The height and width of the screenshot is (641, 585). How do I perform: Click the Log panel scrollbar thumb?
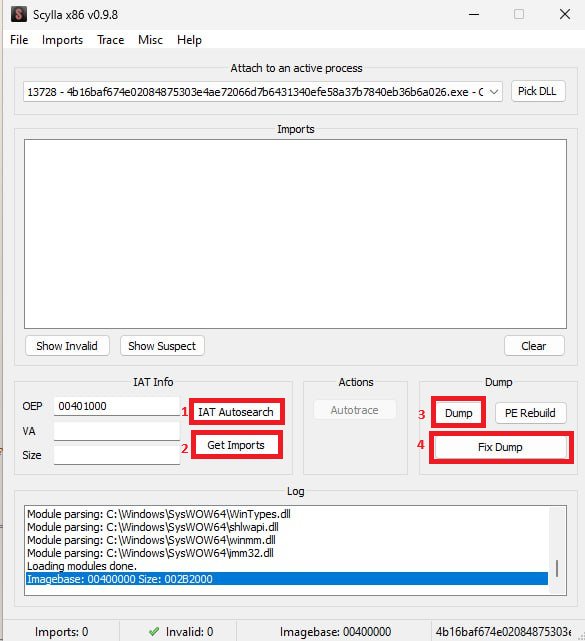557,568
